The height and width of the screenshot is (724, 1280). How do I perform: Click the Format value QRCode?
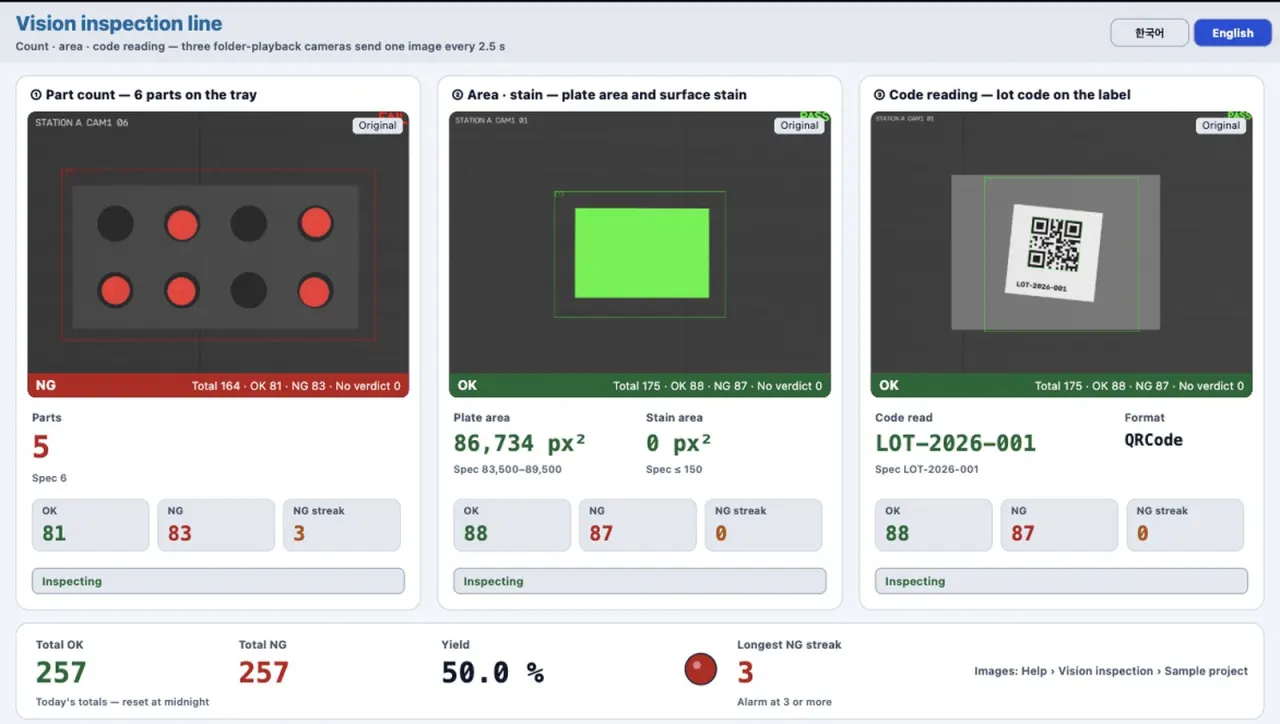(x=1154, y=440)
